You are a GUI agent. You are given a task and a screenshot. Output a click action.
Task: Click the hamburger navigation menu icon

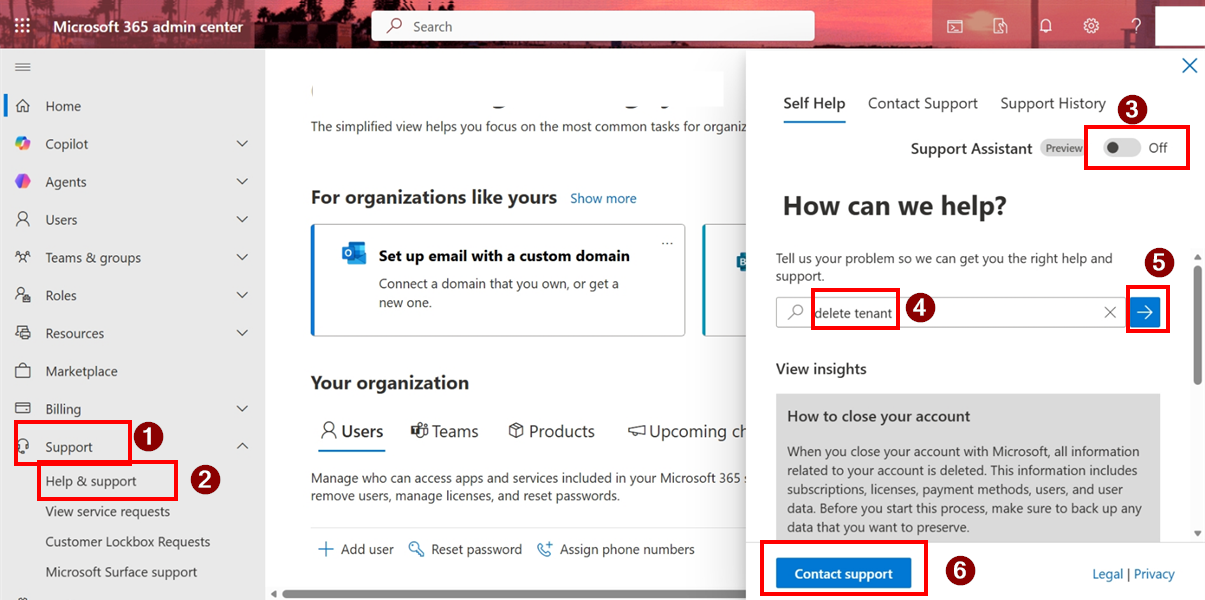click(22, 67)
